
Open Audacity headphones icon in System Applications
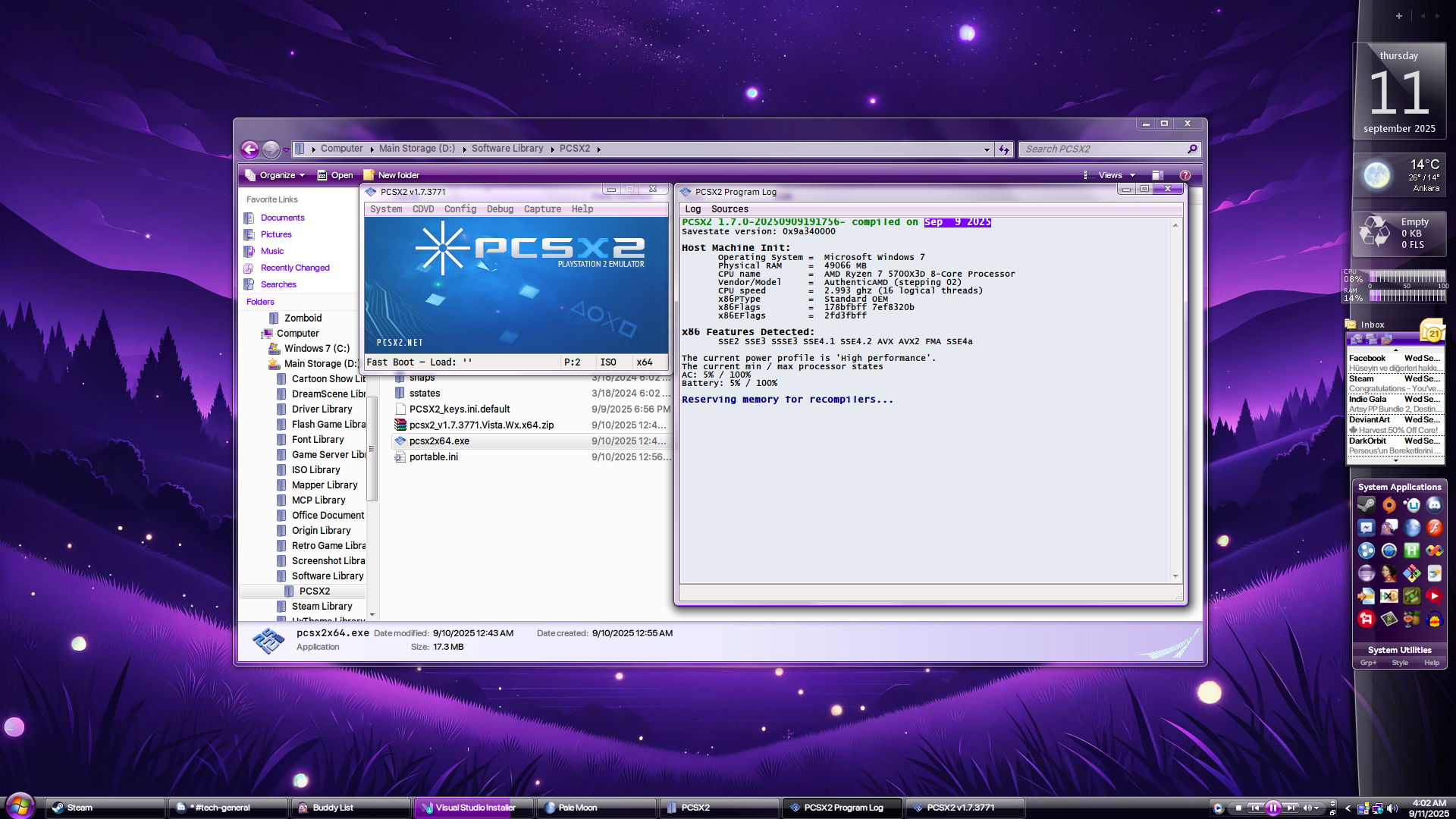click(x=1434, y=619)
